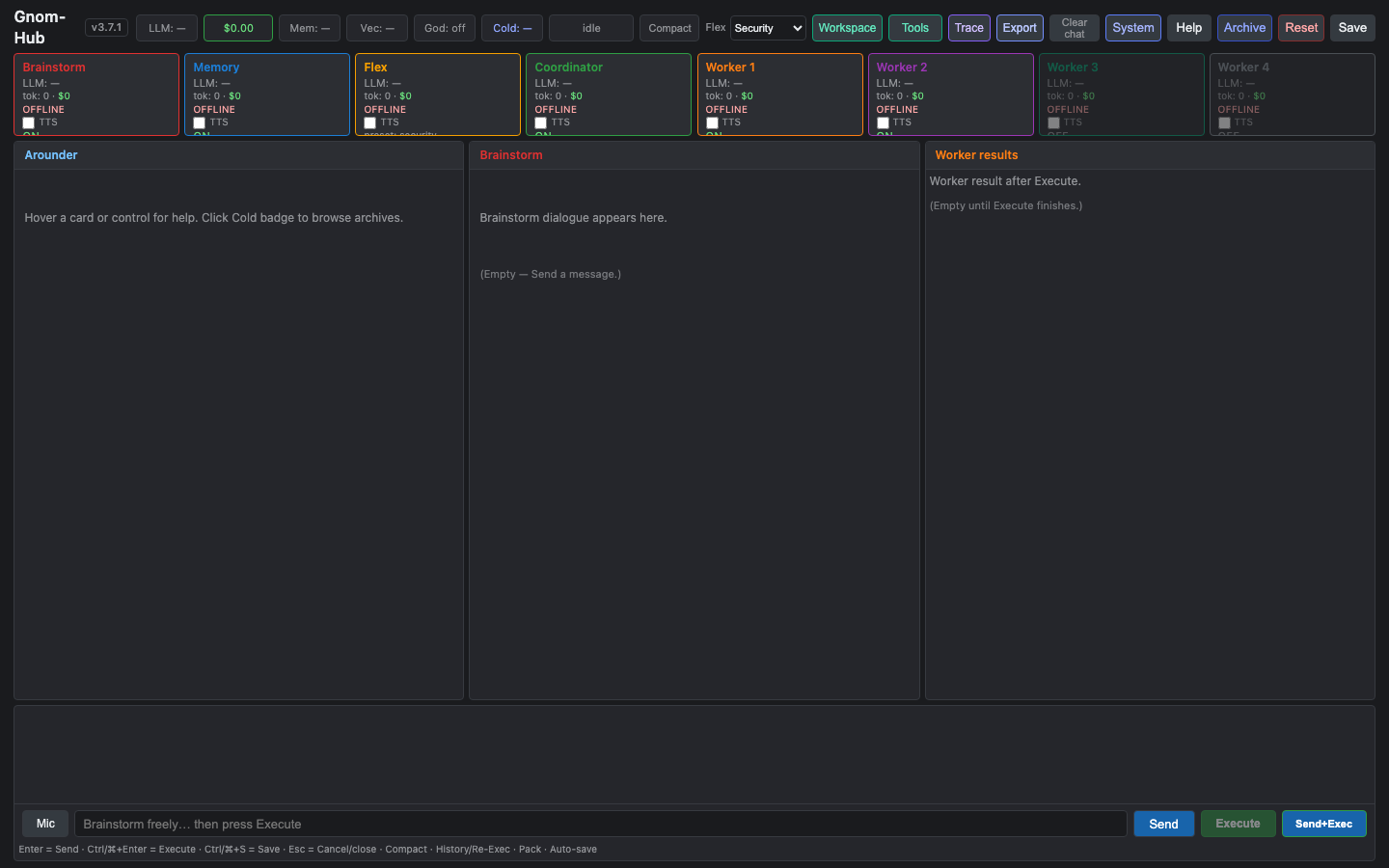Click the '(Empty — Send a message.)' text

tap(550, 275)
